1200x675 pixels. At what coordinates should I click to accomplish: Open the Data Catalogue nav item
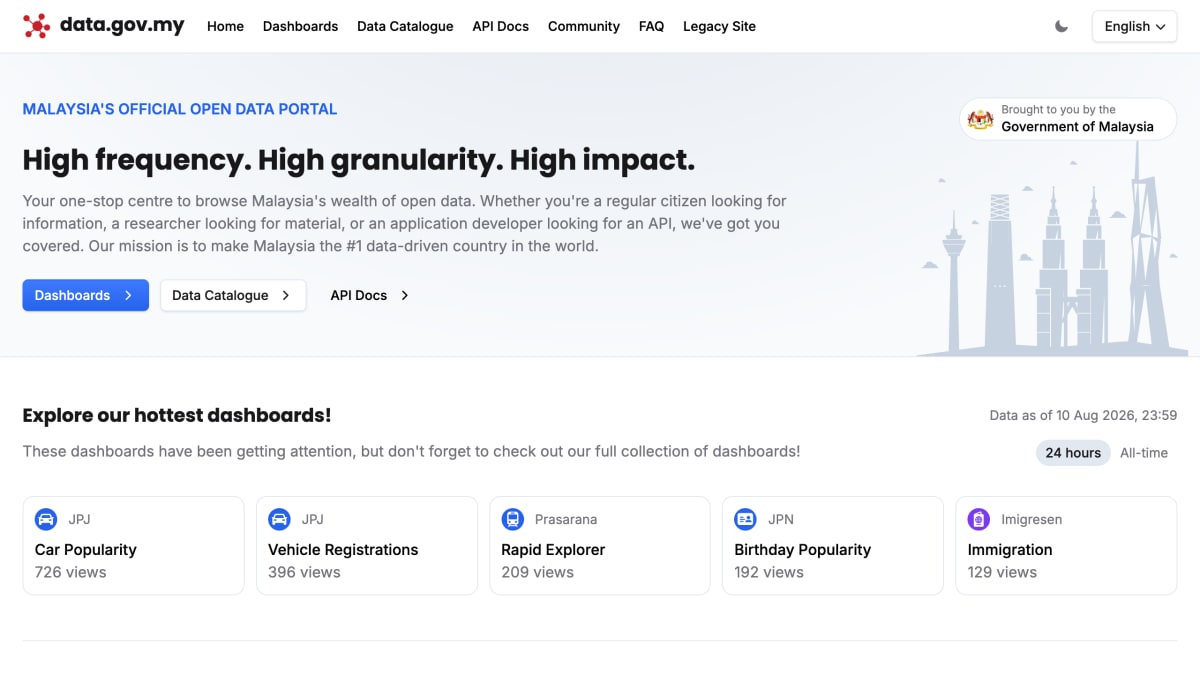[x=405, y=26]
